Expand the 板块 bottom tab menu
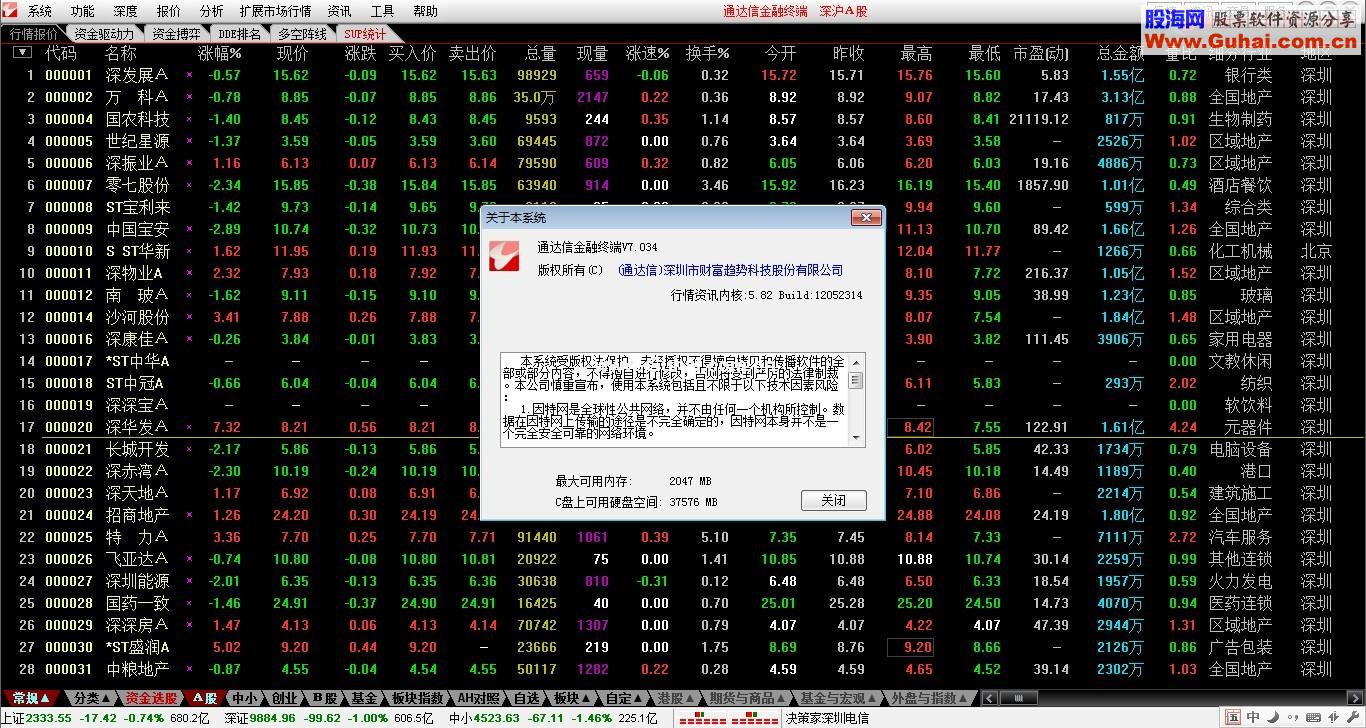Viewport: 1366px width, 728px height. 572,698
